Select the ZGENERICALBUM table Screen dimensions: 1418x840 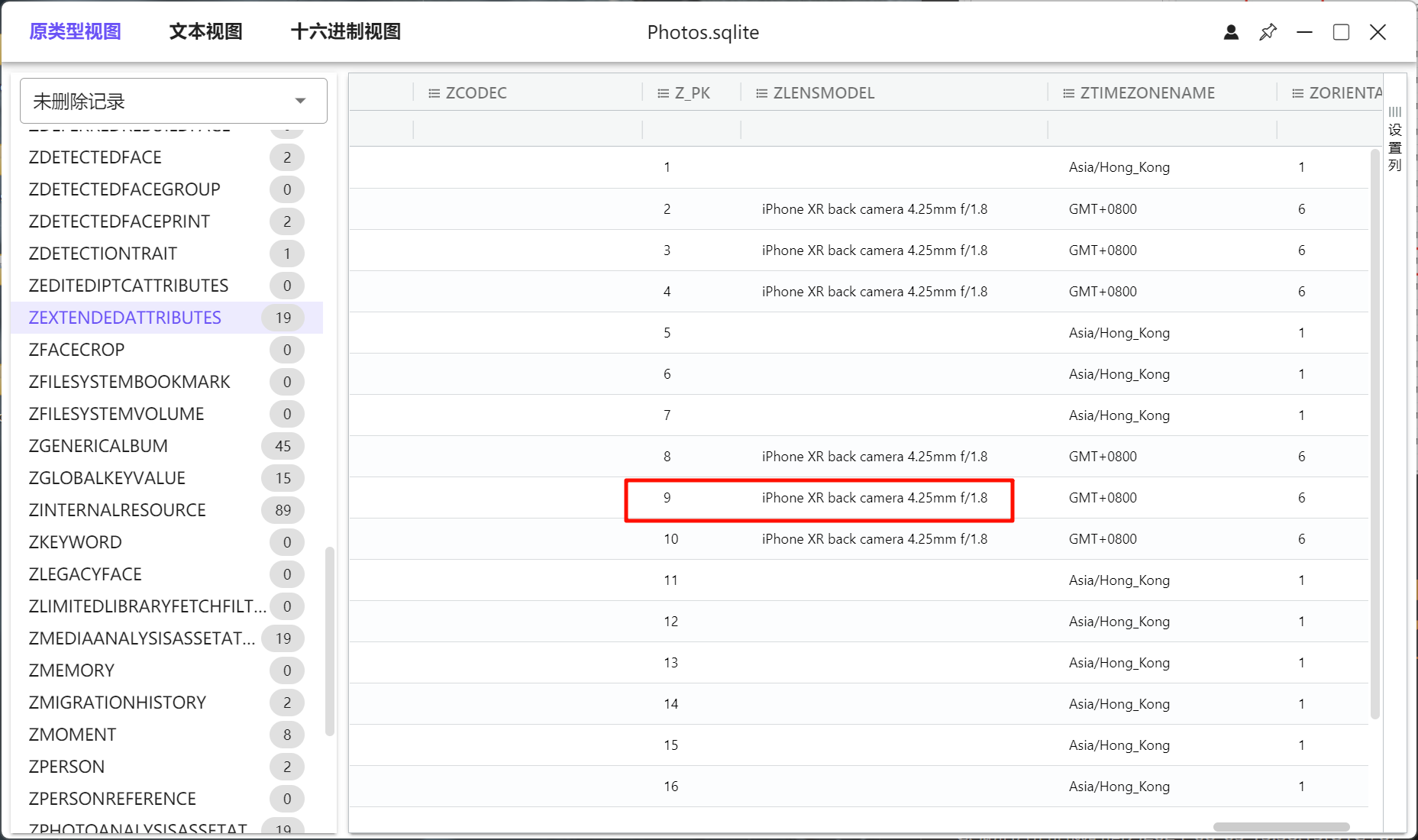[x=98, y=446]
